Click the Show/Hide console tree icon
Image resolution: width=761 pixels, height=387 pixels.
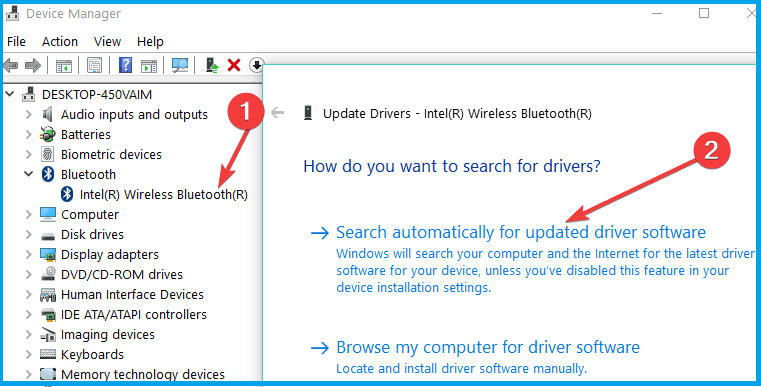point(64,65)
